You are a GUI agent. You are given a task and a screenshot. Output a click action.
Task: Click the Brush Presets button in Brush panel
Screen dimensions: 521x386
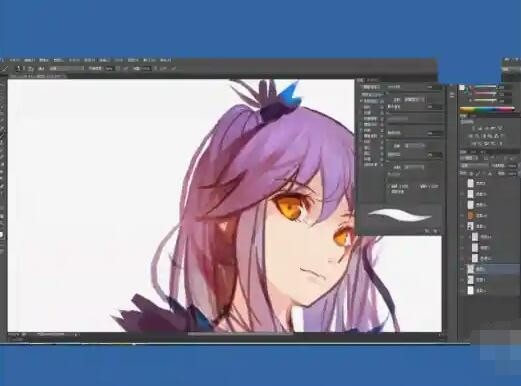[x=371, y=87]
